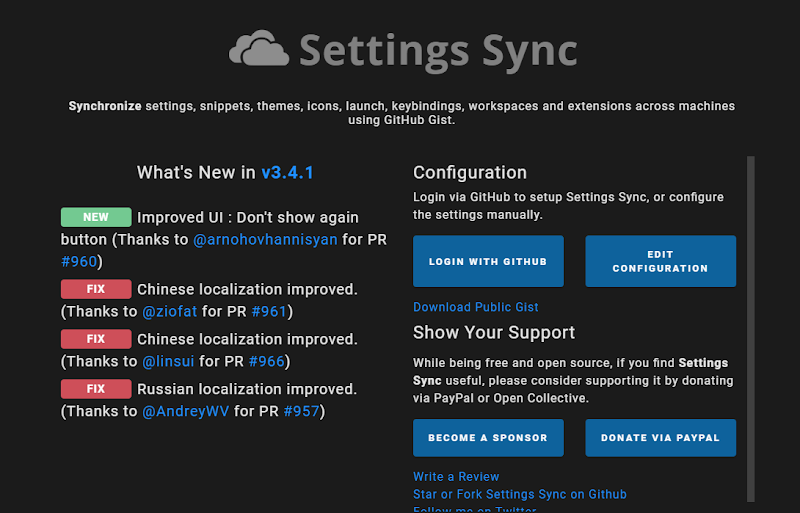Click the bold word Synchronize

pos(105,106)
